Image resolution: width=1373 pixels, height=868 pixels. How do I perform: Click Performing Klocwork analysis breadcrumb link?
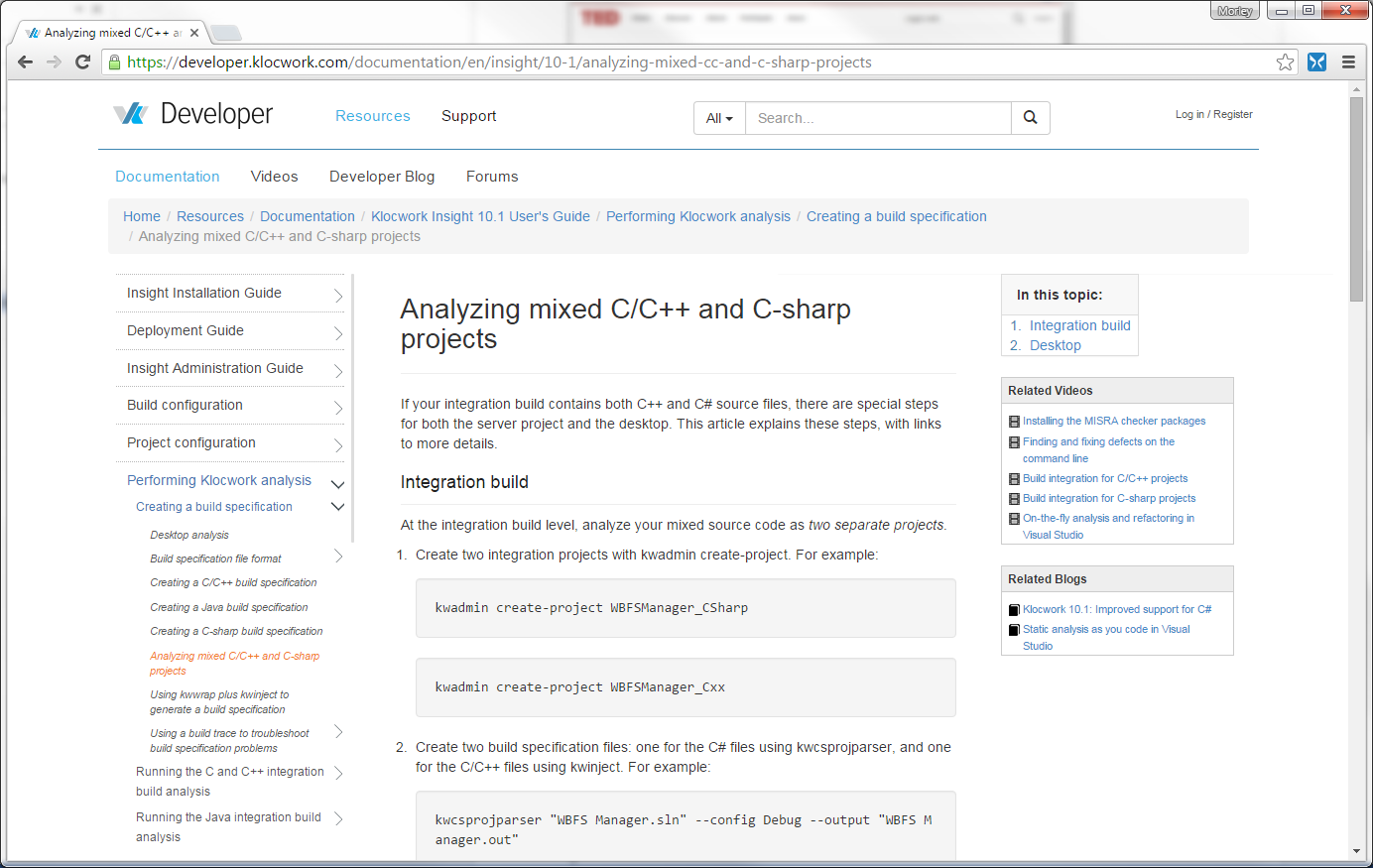tap(698, 216)
